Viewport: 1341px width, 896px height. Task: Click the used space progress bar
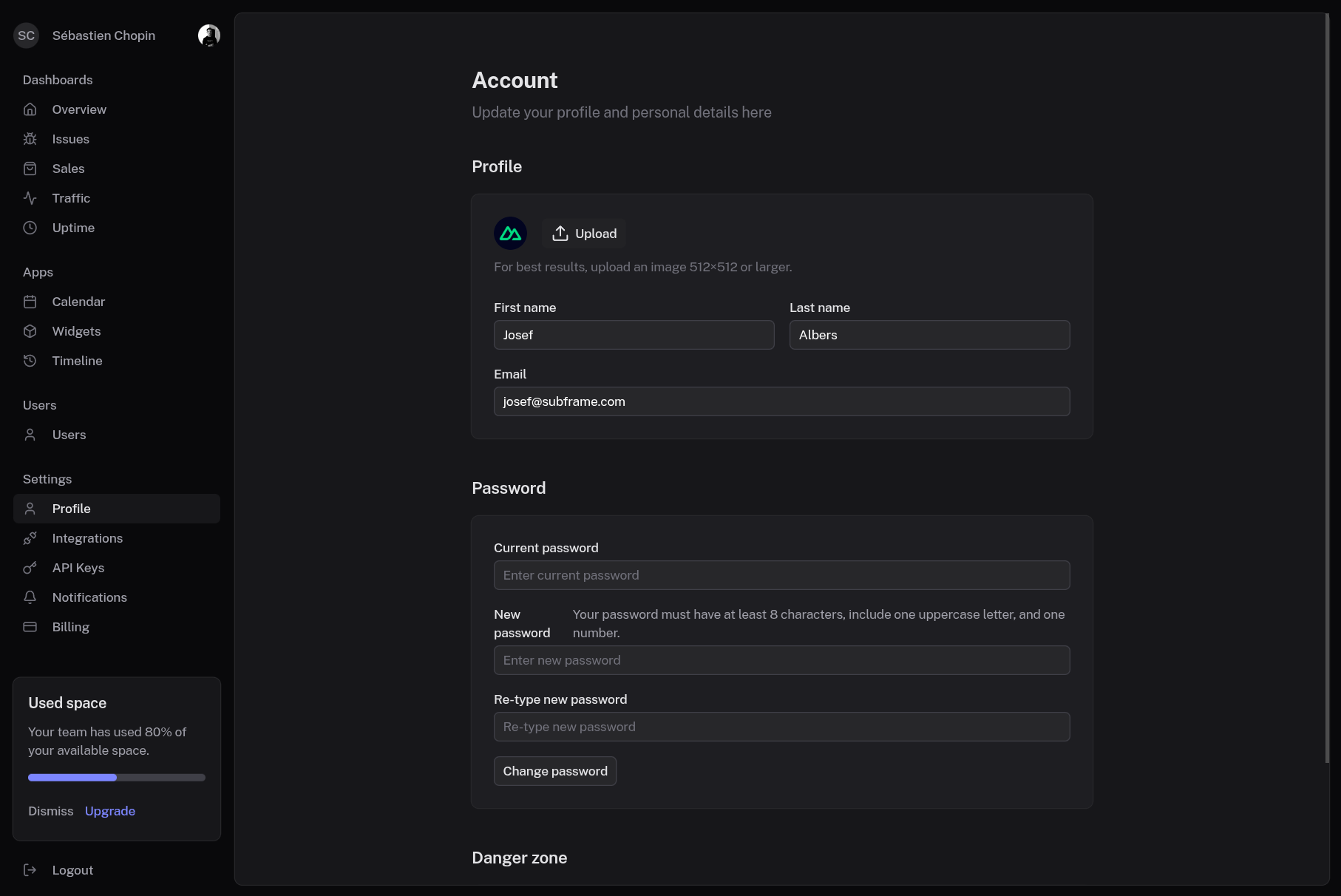tap(117, 778)
